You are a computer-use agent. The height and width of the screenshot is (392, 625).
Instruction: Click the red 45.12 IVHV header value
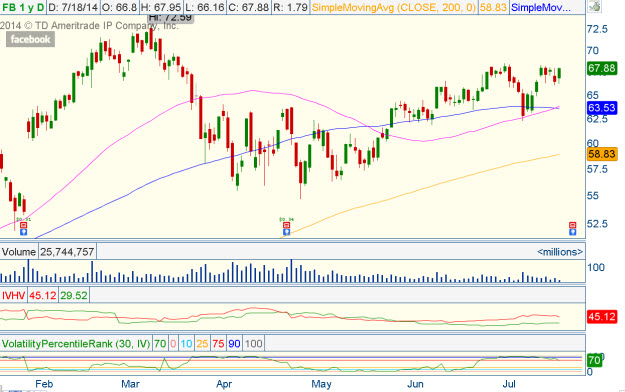click(x=42, y=295)
